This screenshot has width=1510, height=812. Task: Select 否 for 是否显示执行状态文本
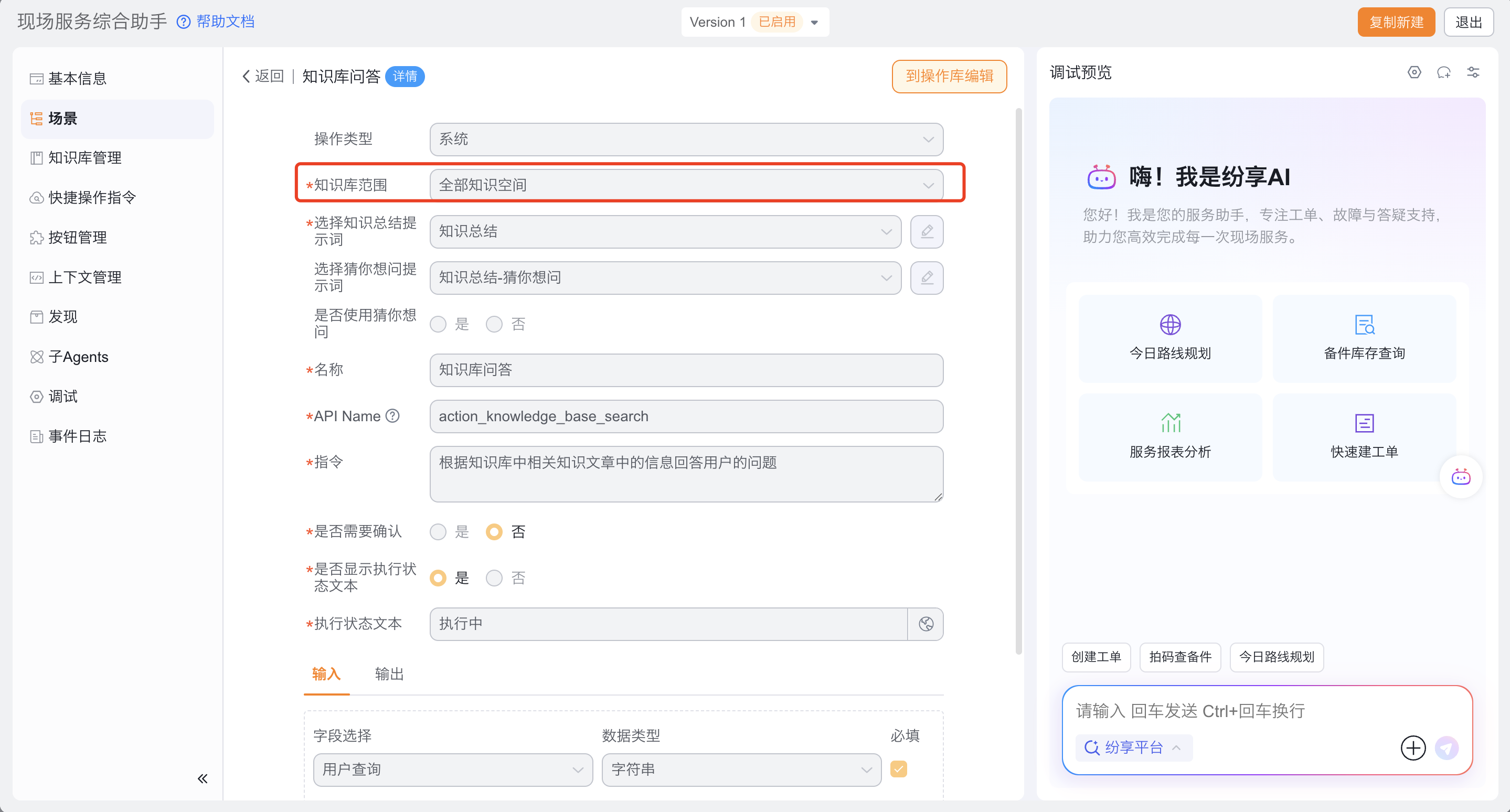[494, 578]
